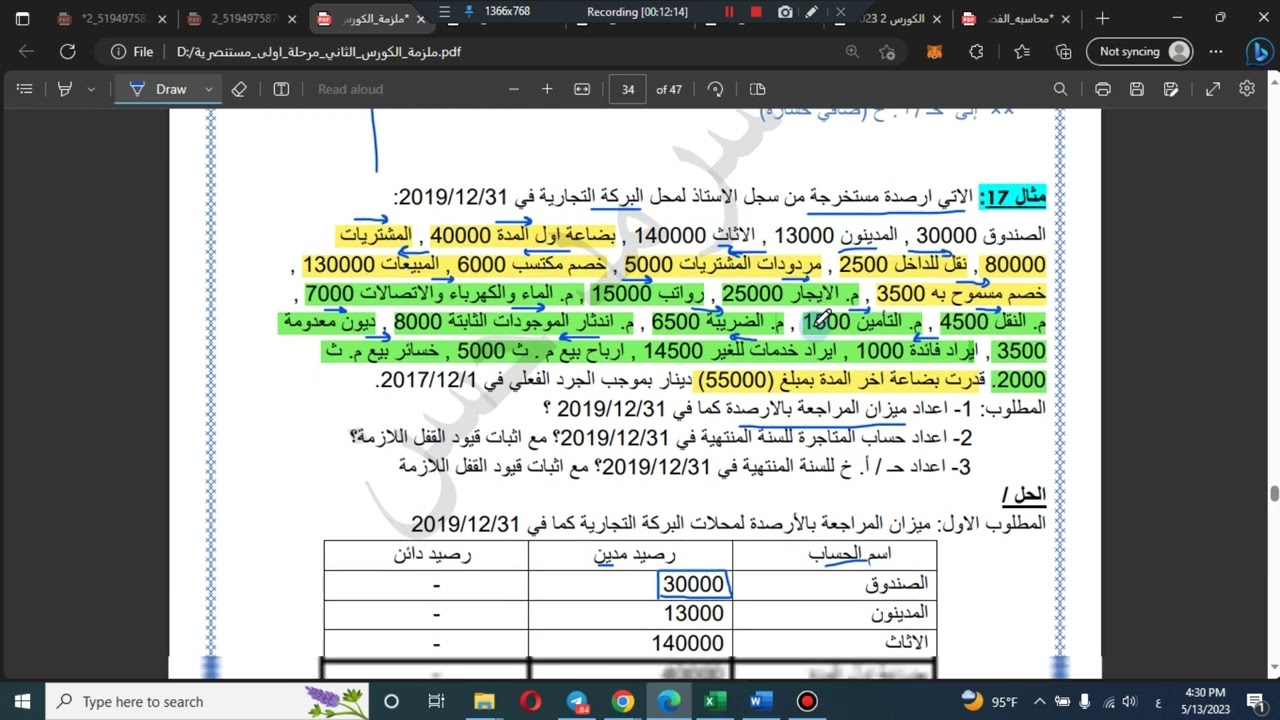The height and width of the screenshot is (720, 1280).
Task: Click the screen recorder taskbar icon
Action: 807,701
